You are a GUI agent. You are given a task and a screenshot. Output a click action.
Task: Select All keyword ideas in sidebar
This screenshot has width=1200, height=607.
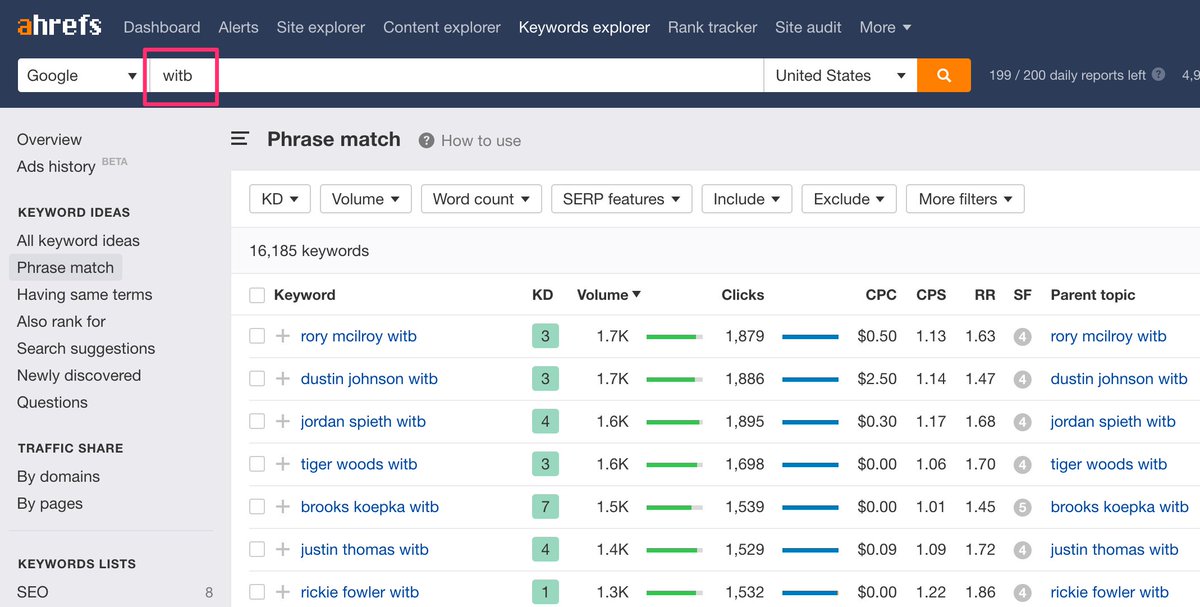(x=78, y=241)
